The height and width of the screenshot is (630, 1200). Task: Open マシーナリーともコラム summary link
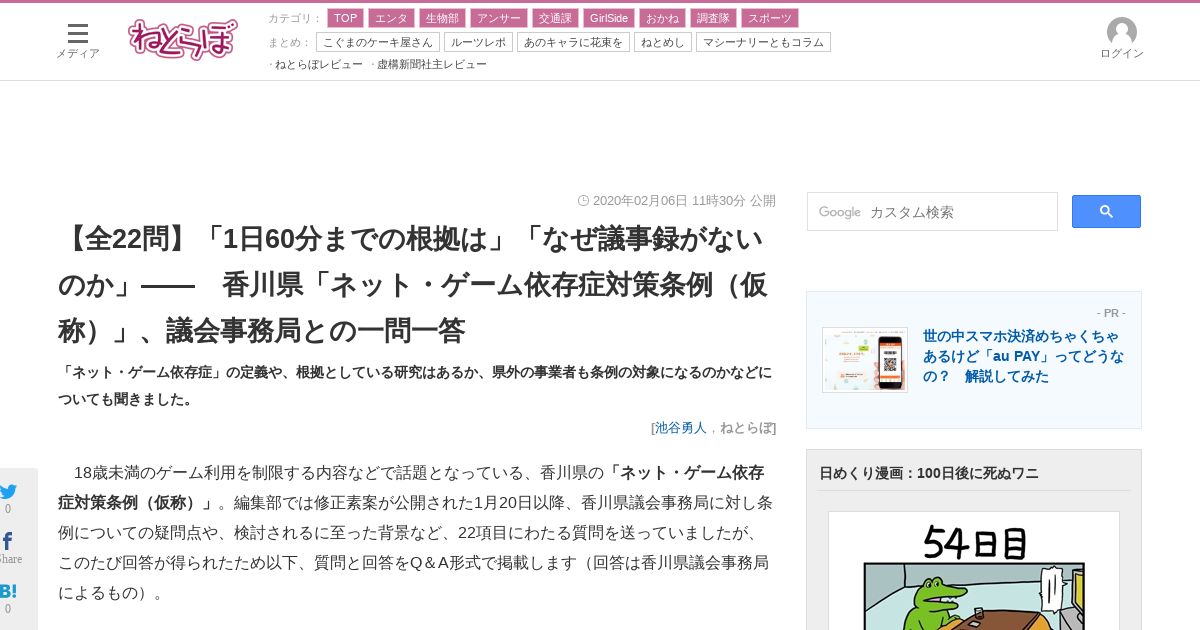763,42
